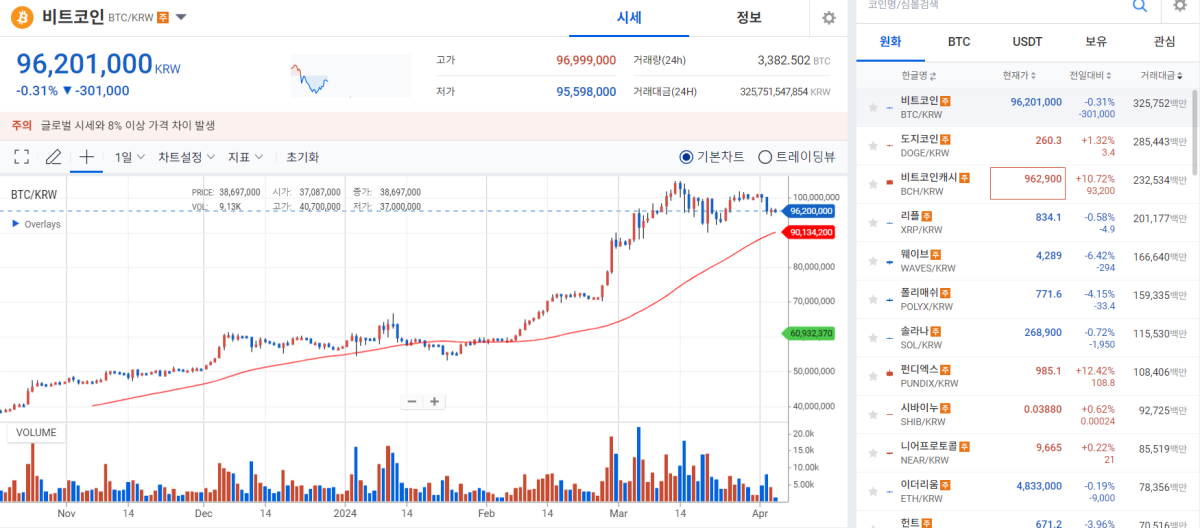Viewport: 1200px width, 528px height.
Task: Open chart settings gear next to 정보 tab
Action: click(x=828, y=18)
